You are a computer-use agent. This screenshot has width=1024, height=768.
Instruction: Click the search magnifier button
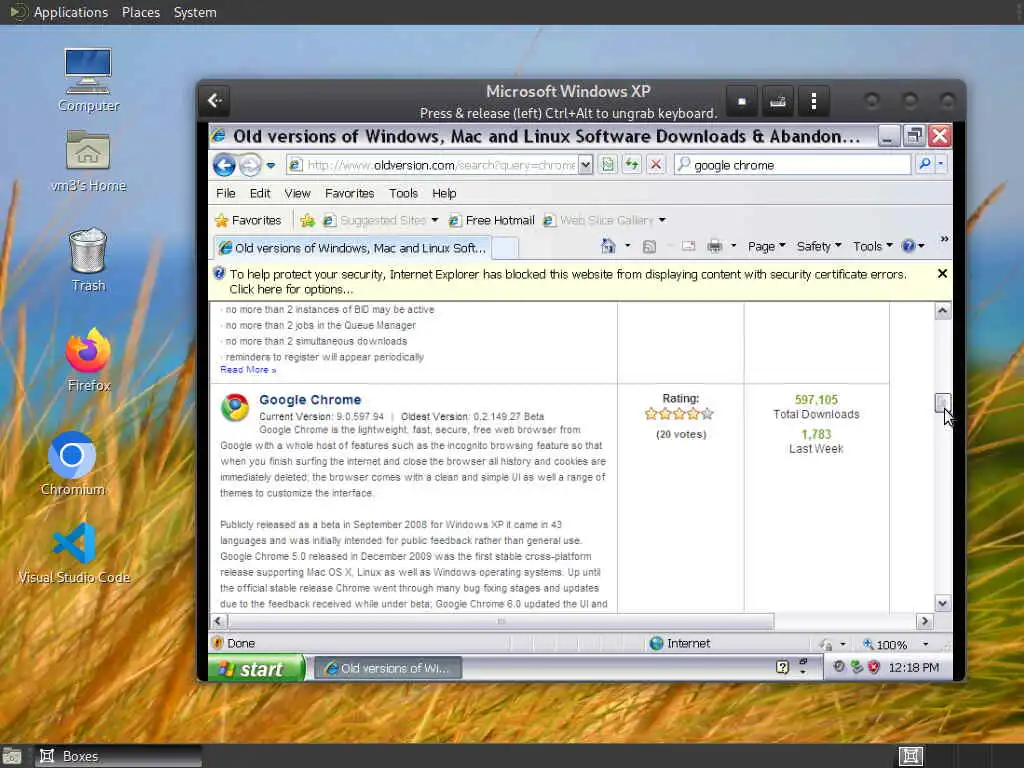[924, 164]
